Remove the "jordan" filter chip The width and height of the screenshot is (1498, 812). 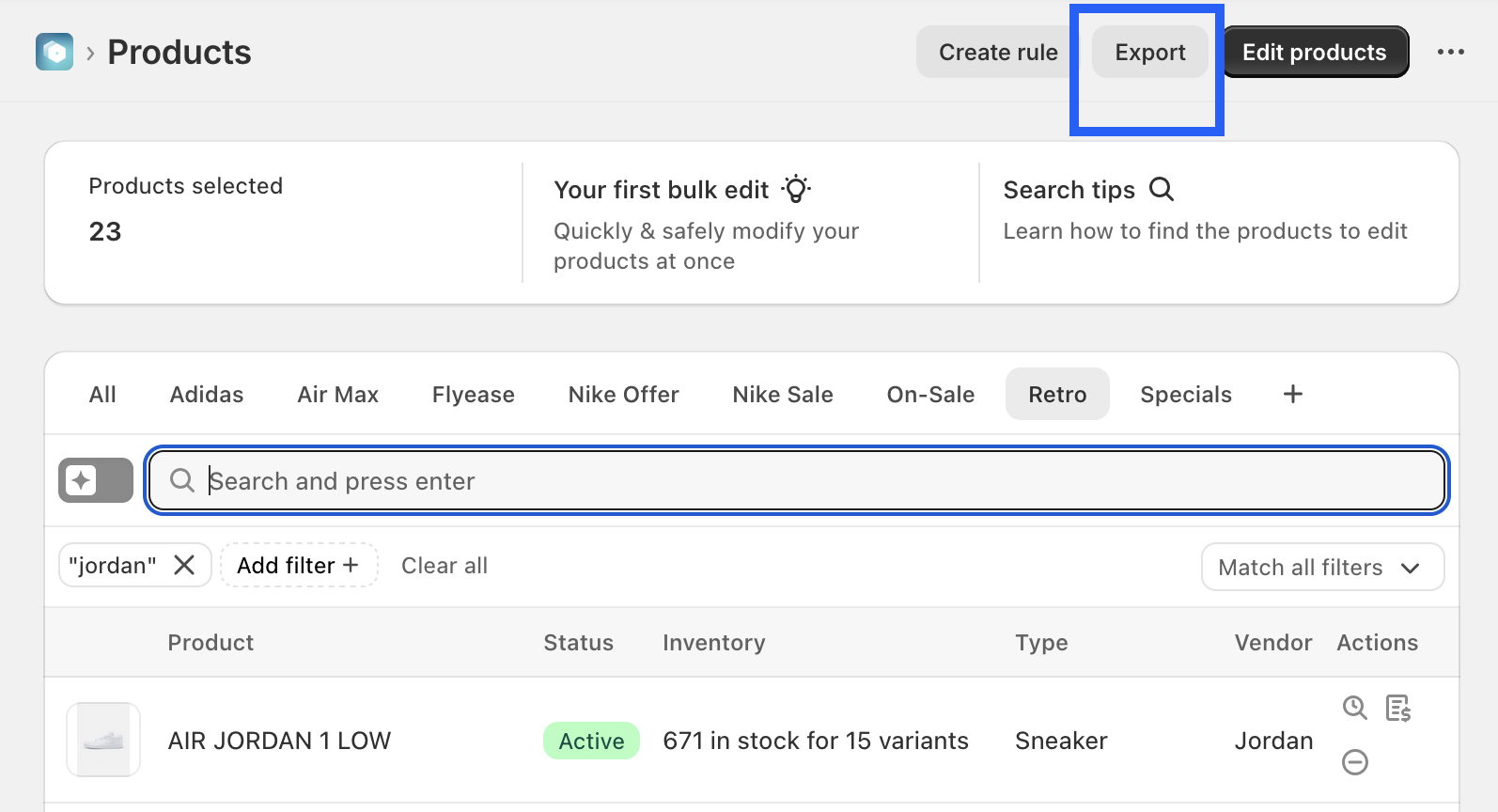[184, 565]
